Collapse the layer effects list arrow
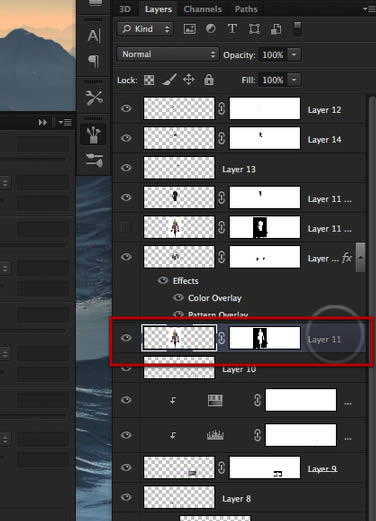The height and width of the screenshot is (521, 376). point(361,257)
